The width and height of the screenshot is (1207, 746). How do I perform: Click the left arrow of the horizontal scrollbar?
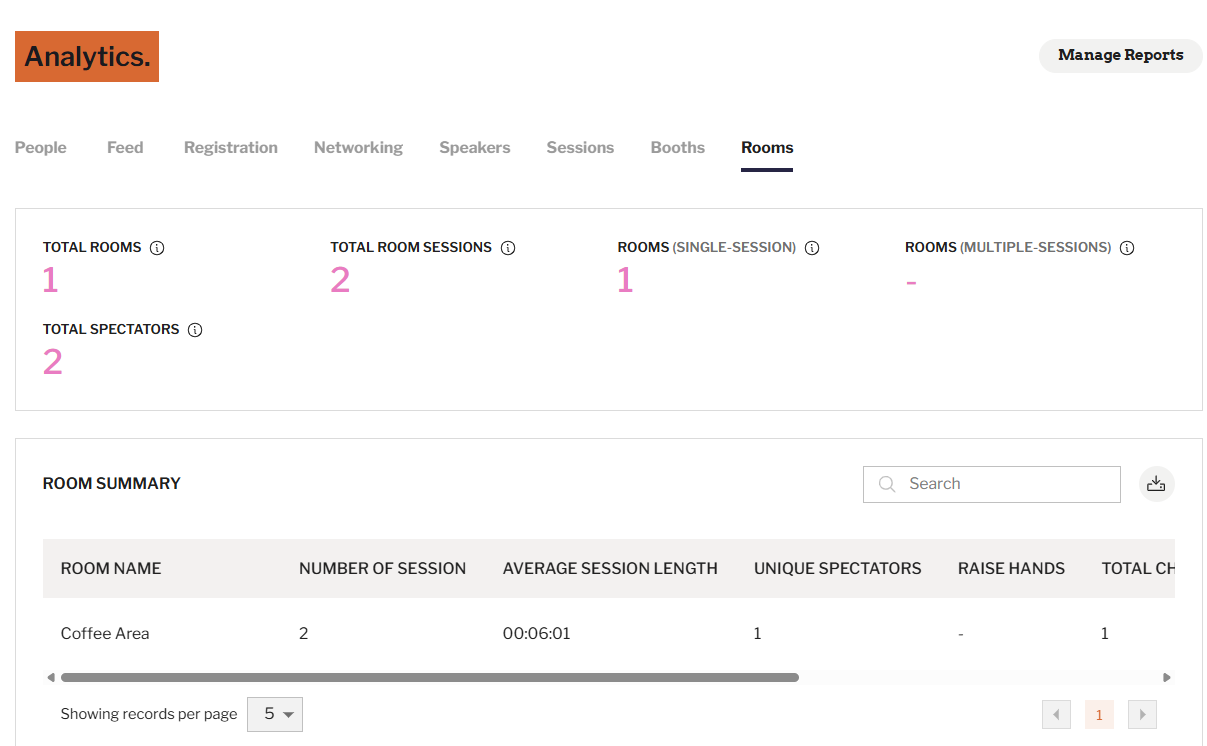coord(51,677)
